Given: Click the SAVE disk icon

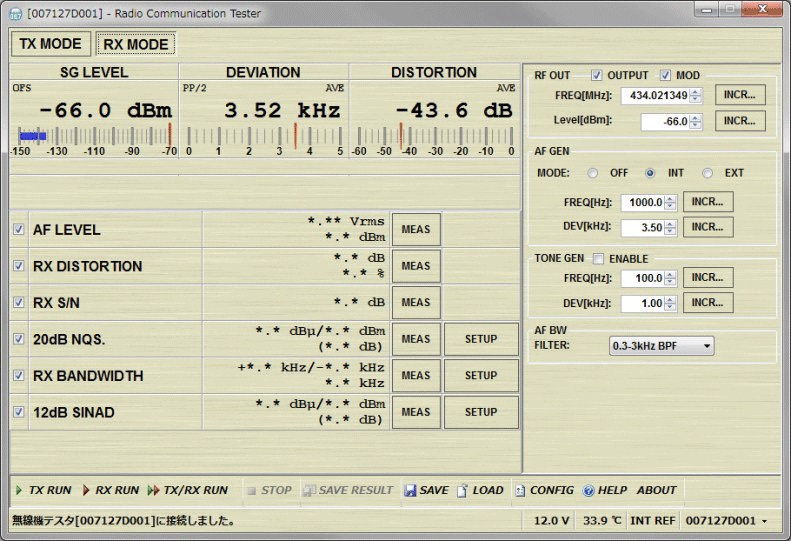Looking at the screenshot, I should pyautogui.click(x=412, y=490).
